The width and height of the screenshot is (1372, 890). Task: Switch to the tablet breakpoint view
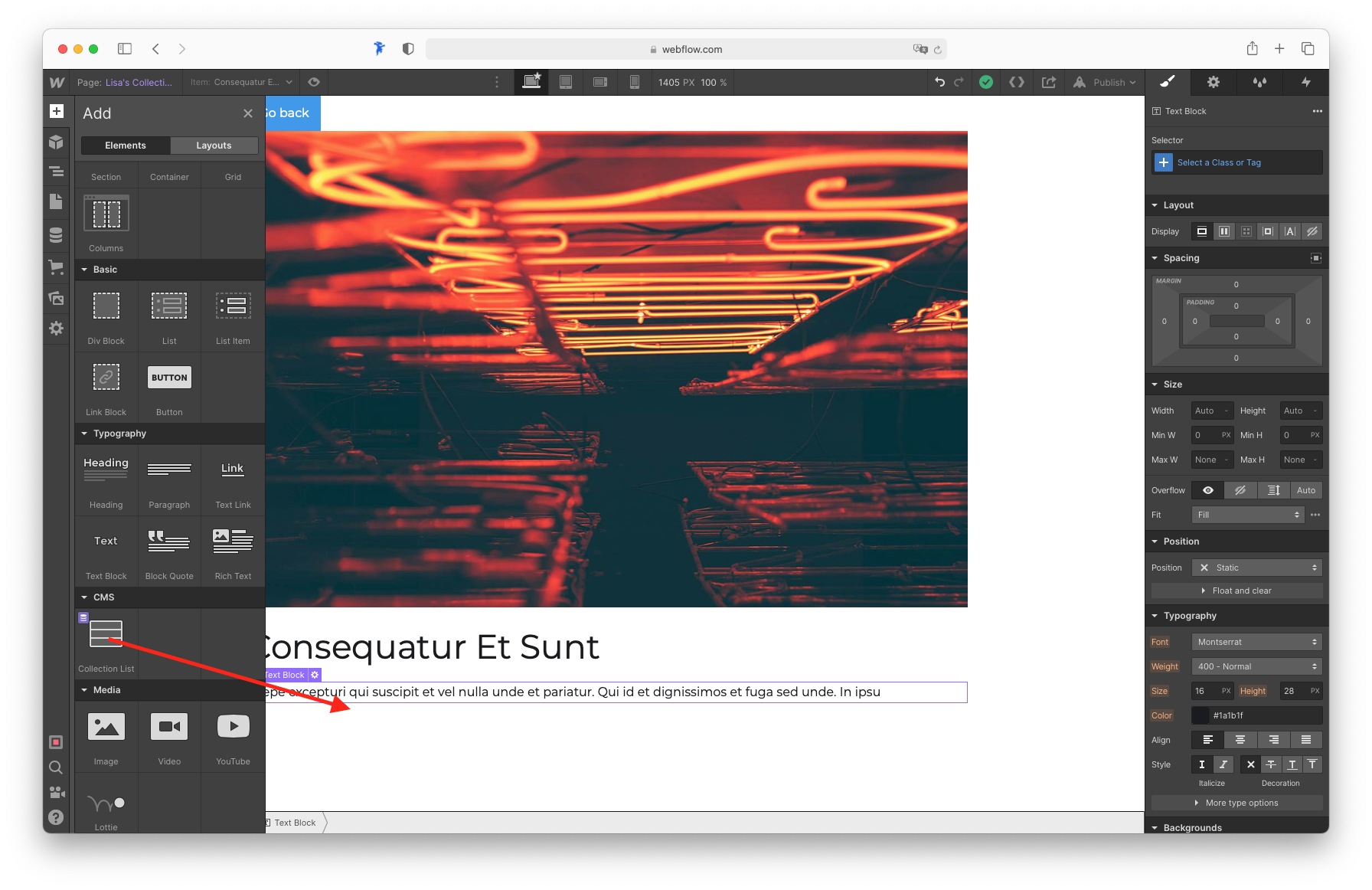pos(566,82)
